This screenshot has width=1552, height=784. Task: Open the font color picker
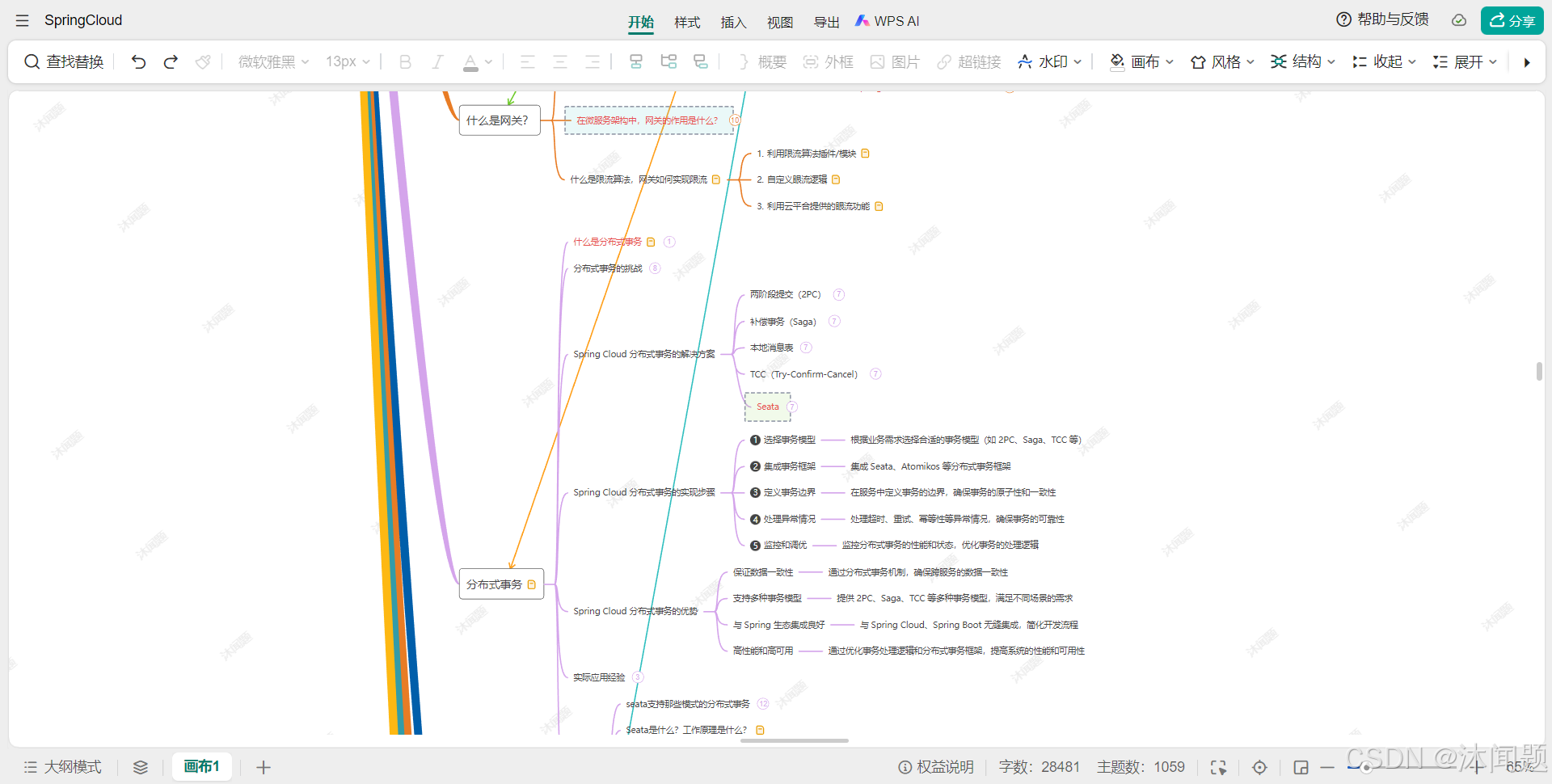click(470, 62)
